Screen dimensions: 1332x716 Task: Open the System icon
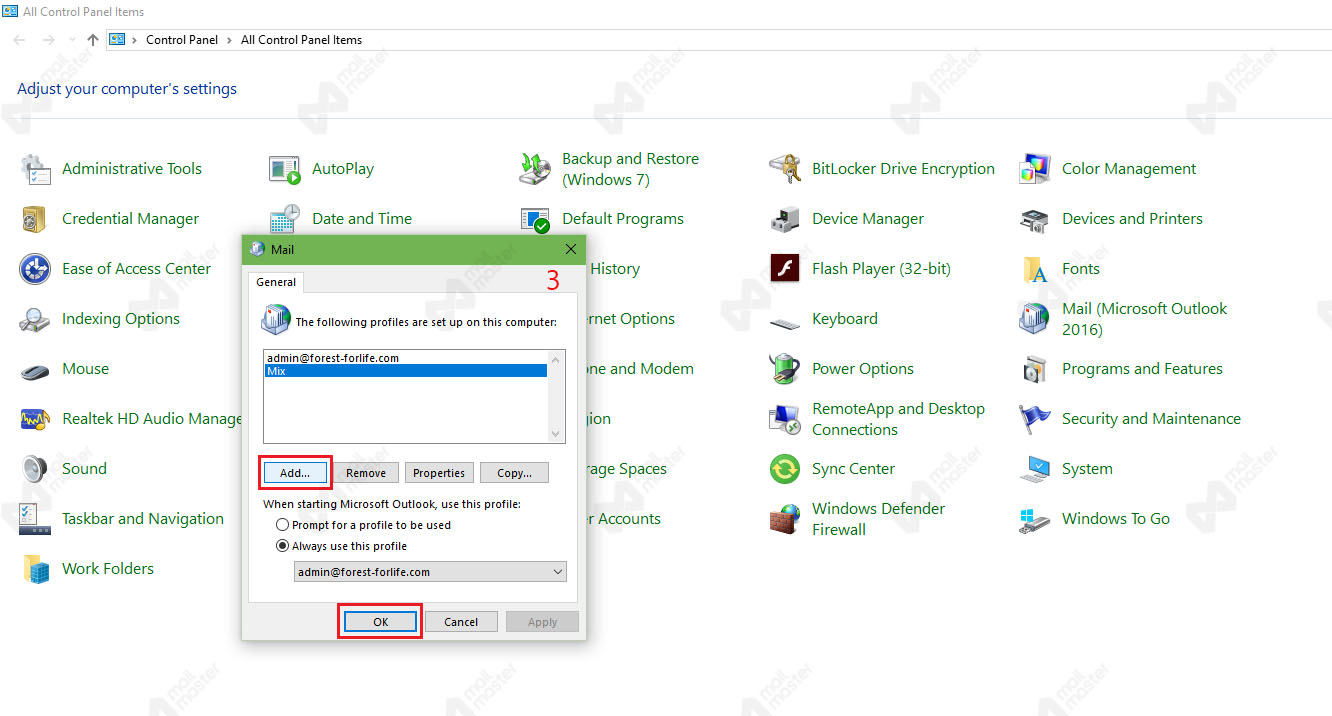pyautogui.click(x=1035, y=469)
